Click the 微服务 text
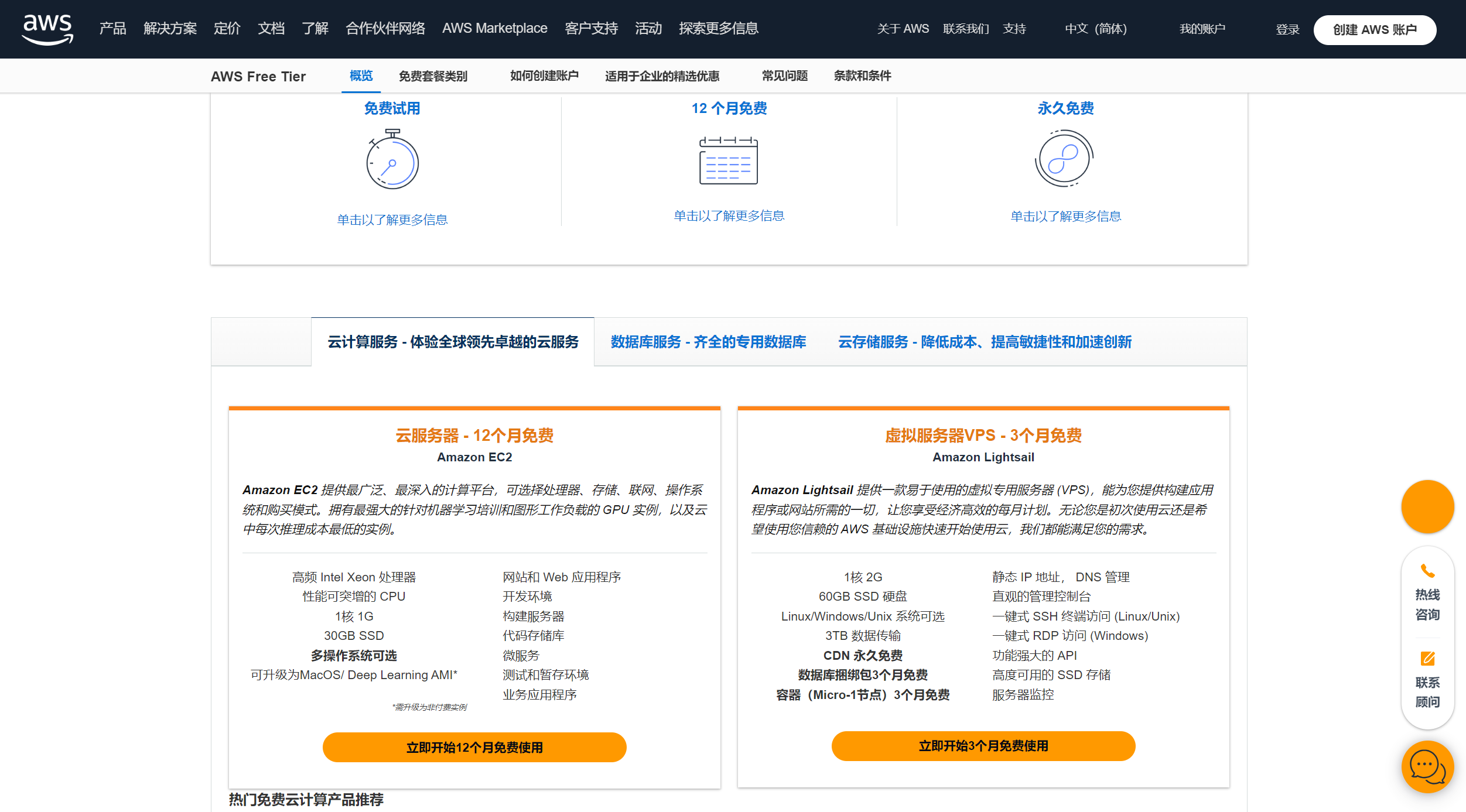 [521, 656]
